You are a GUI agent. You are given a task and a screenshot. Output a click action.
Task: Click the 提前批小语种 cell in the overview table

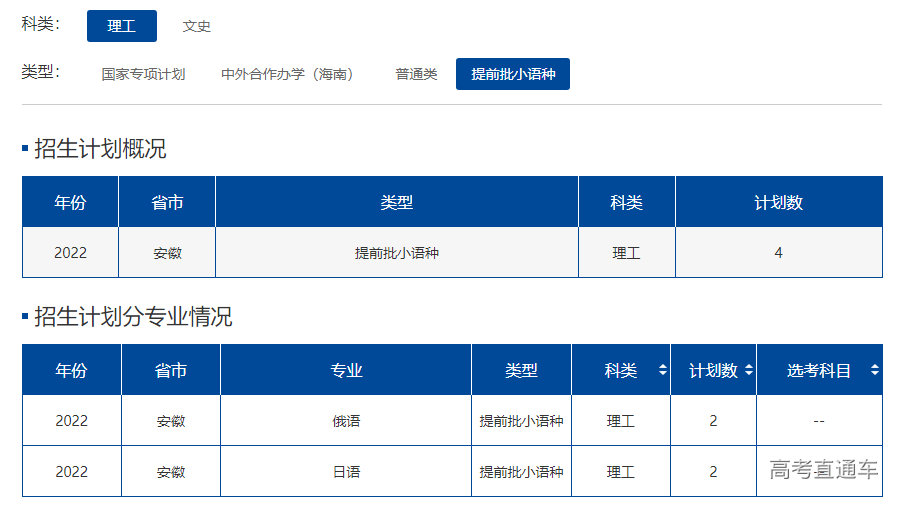coord(397,253)
